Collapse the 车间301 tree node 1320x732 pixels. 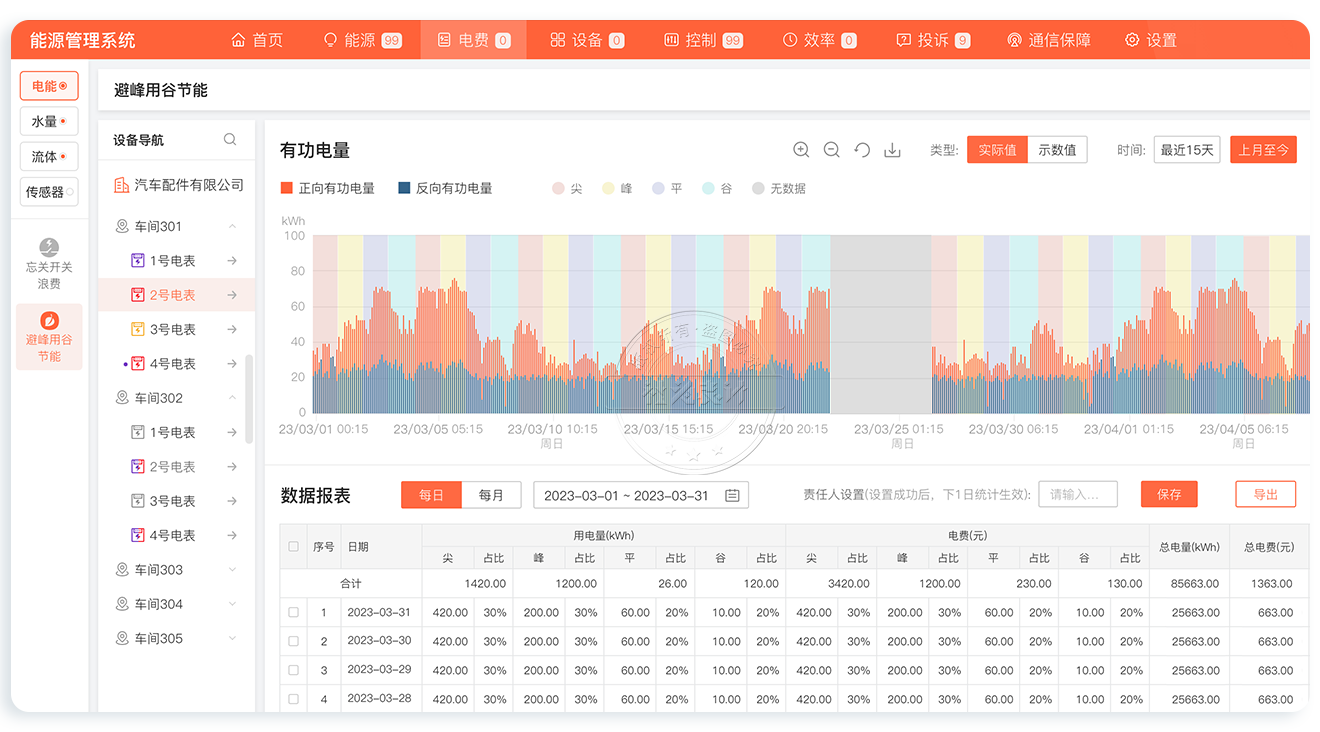coord(232,227)
